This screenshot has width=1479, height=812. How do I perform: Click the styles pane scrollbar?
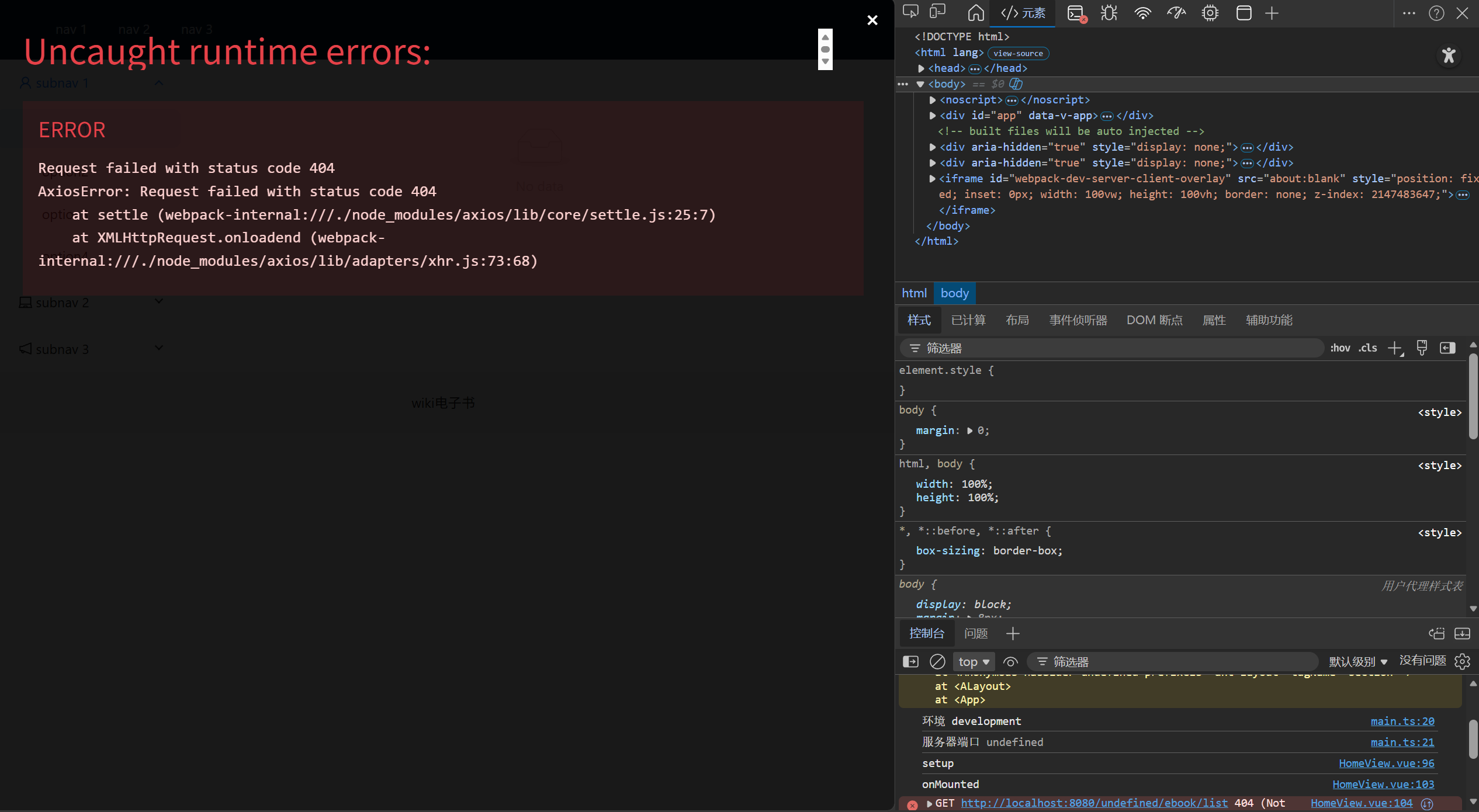(1473, 396)
